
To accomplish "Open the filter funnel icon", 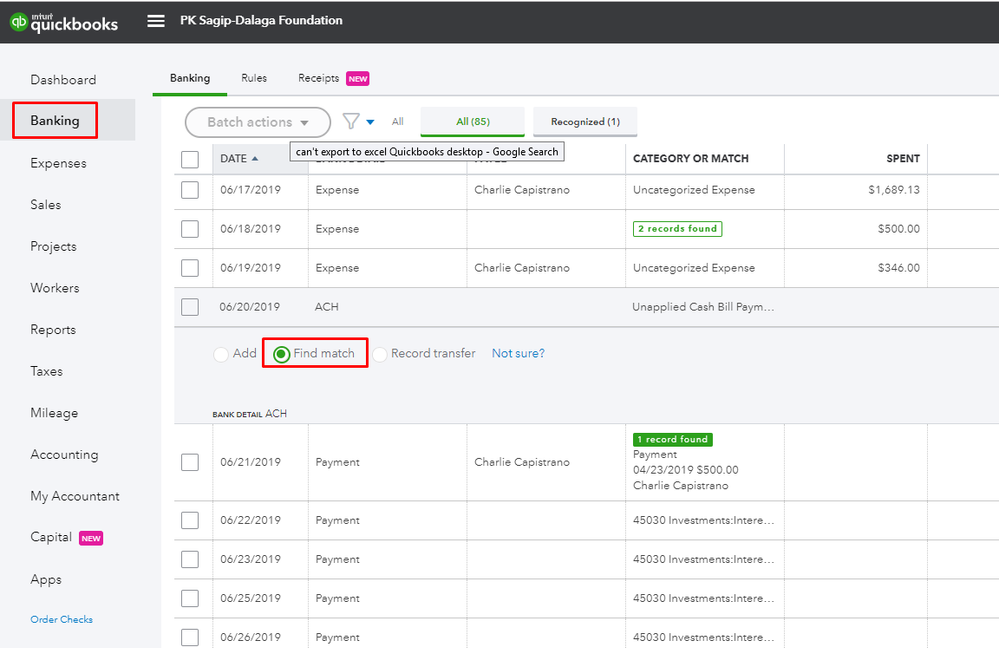I will click(x=351, y=121).
